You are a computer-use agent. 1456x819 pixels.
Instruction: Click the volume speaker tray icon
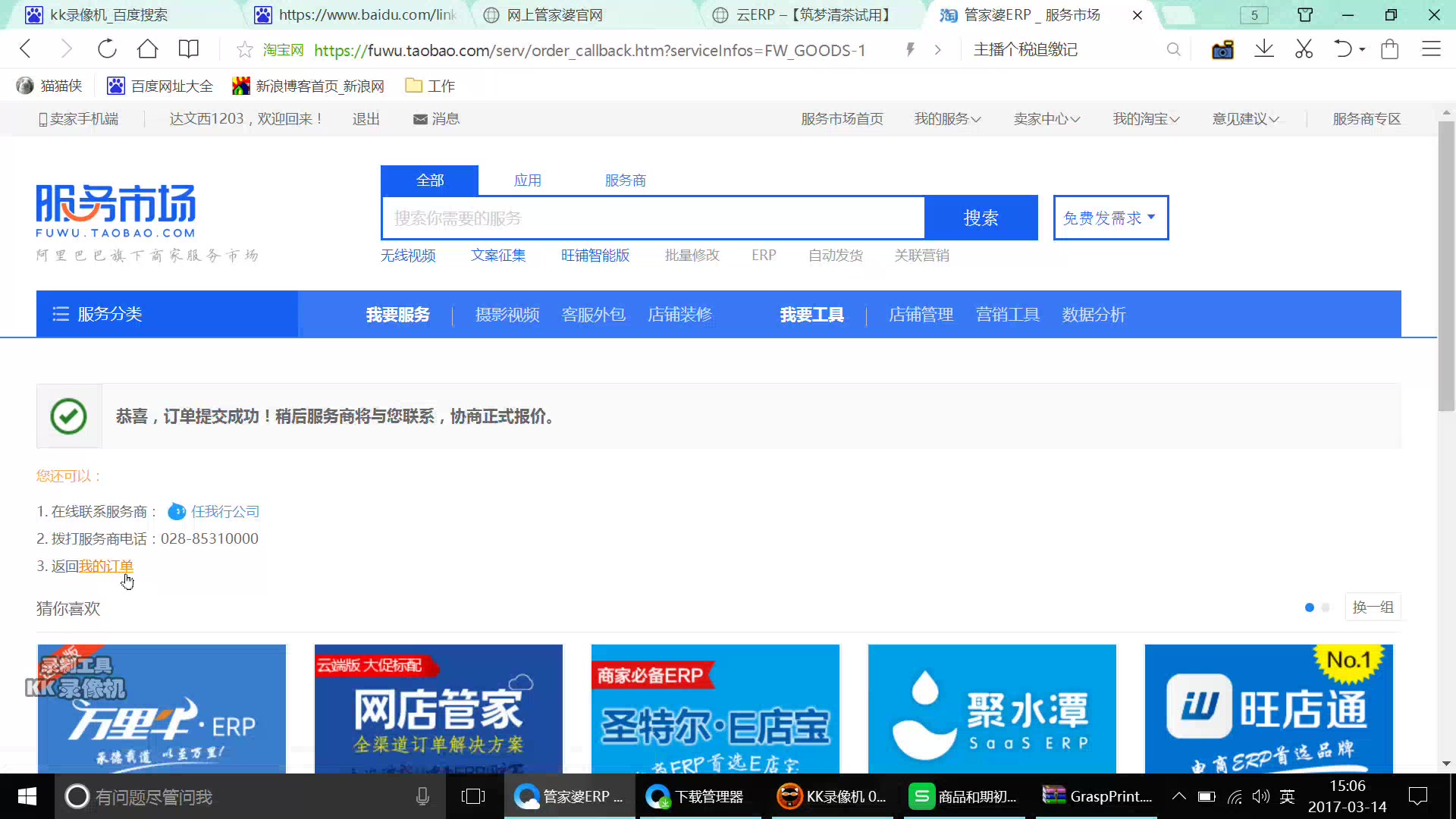coord(1260,796)
